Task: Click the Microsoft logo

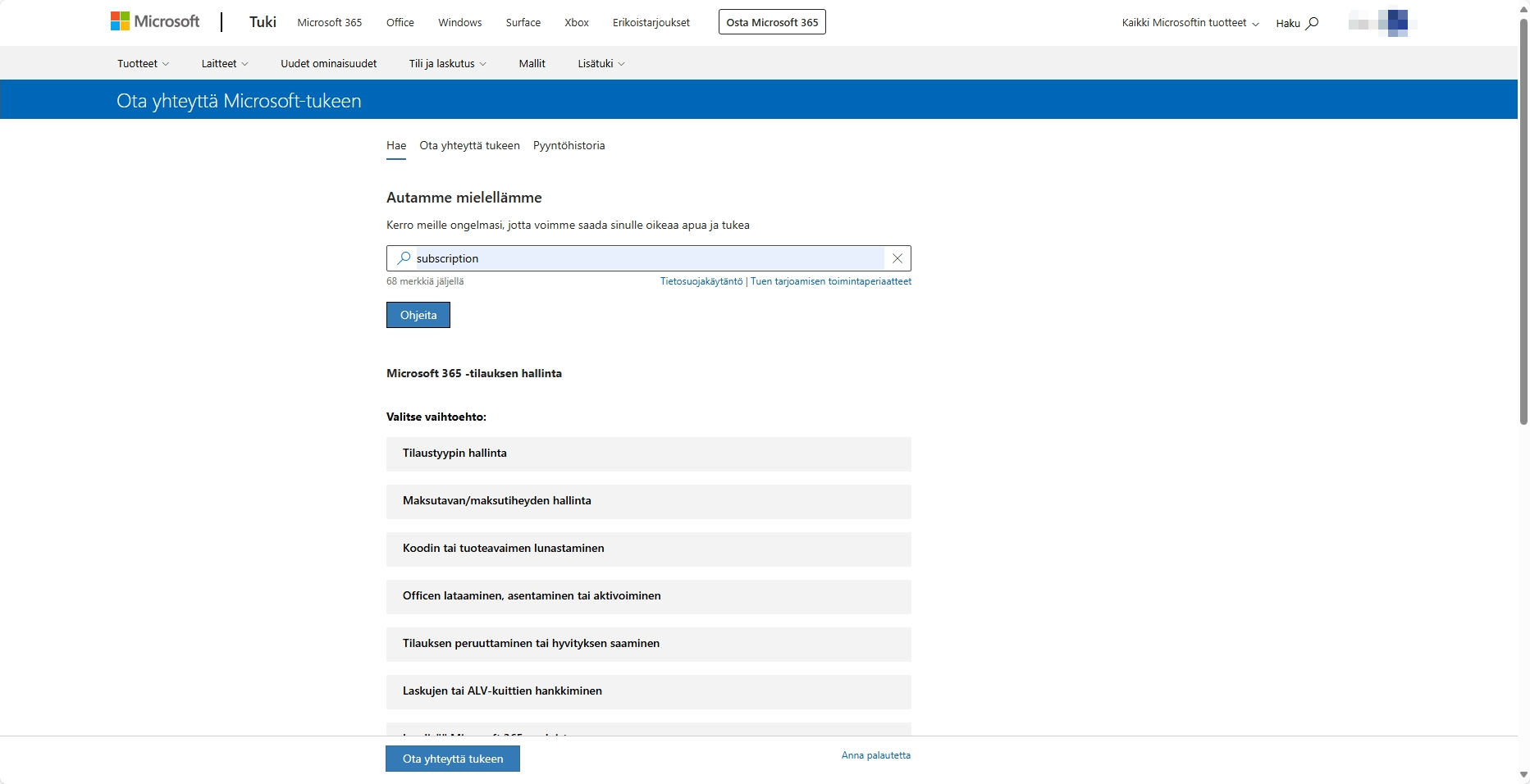Action: pyautogui.click(x=155, y=22)
